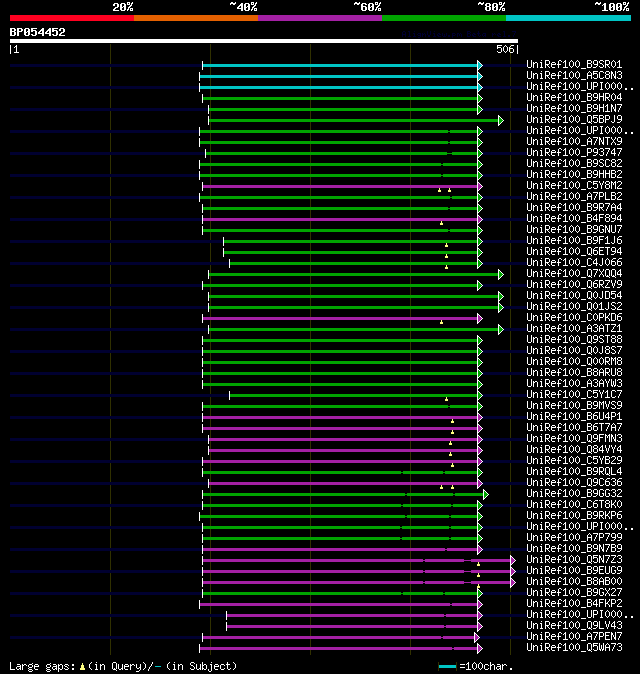Click the UniRef100_B9EUG9 label

click(x=574, y=571)
